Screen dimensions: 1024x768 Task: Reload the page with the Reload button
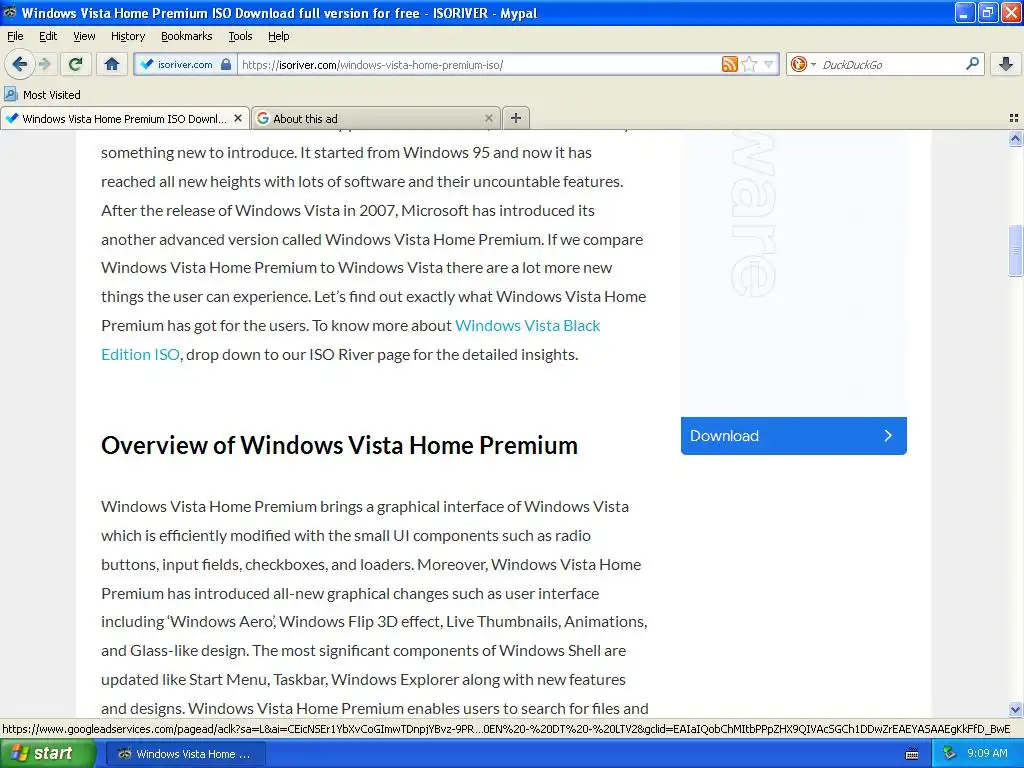(x=75, y=64)
